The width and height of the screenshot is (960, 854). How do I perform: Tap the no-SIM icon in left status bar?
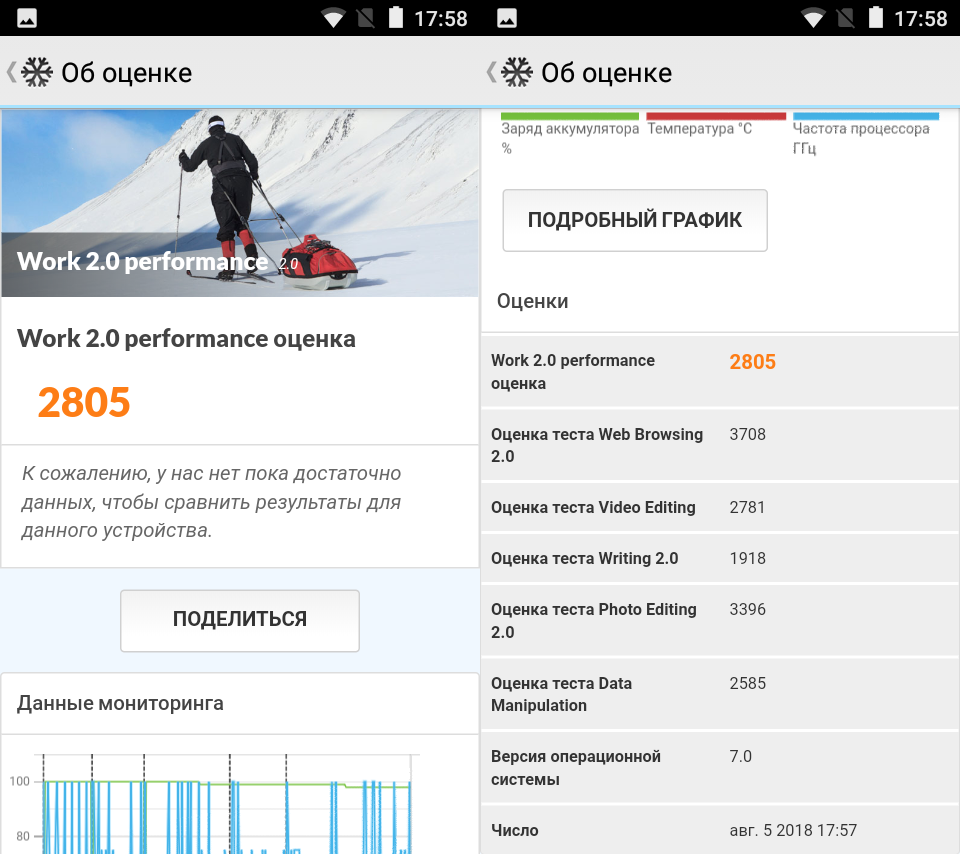[x=365, y=18]
